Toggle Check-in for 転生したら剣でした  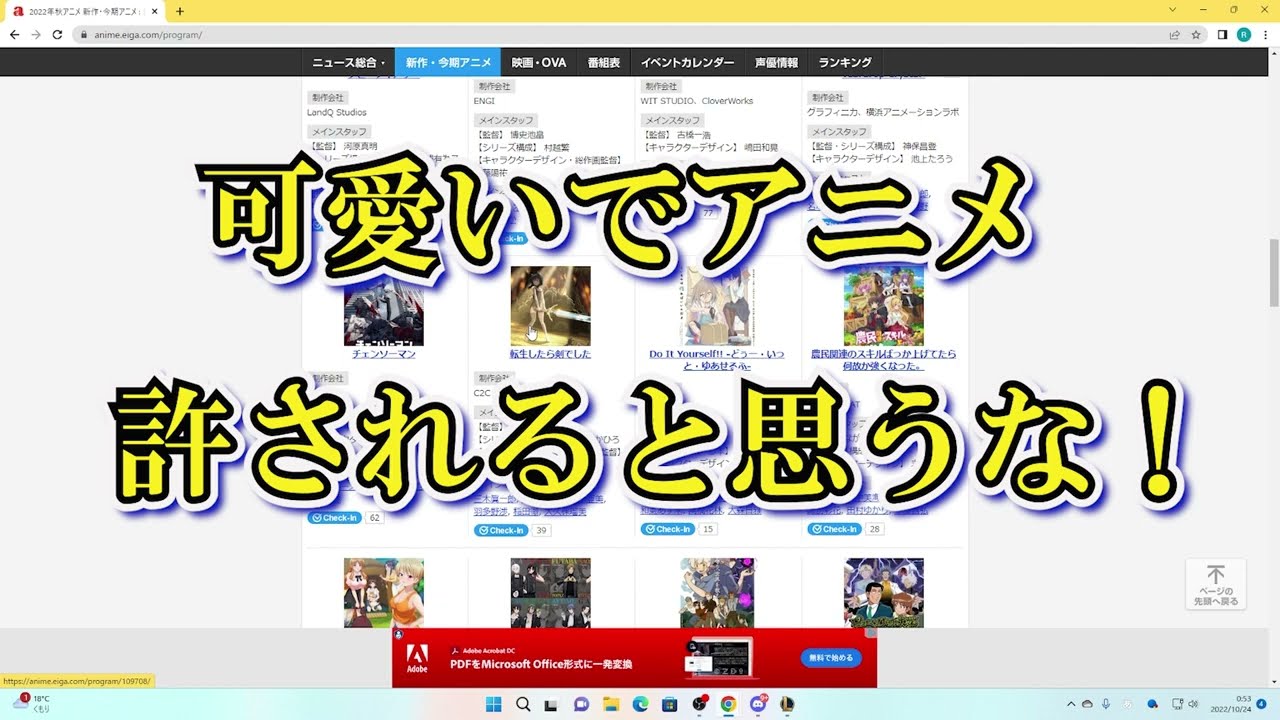click(x=501, y=530)
